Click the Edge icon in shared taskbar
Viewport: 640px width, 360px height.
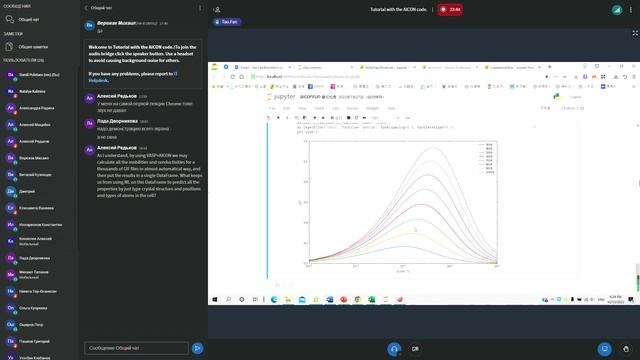coord(274,300)
